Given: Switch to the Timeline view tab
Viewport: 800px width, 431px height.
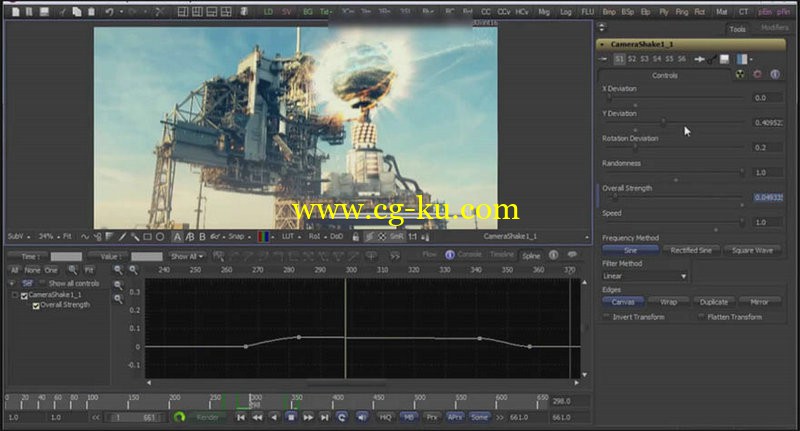Looking at the screenshot, I should click(502, 254).
